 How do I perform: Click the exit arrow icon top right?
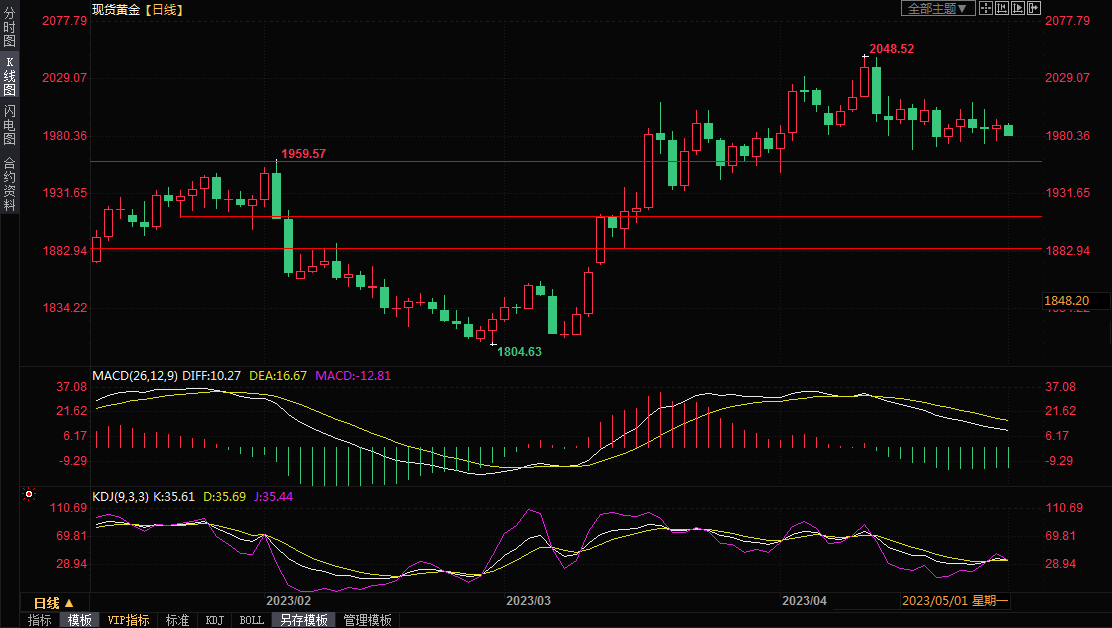click(x=1034, y=8)
